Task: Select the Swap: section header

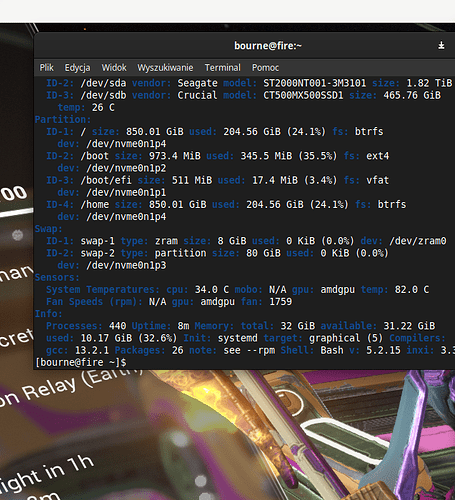Action: (x=48, y=229)
